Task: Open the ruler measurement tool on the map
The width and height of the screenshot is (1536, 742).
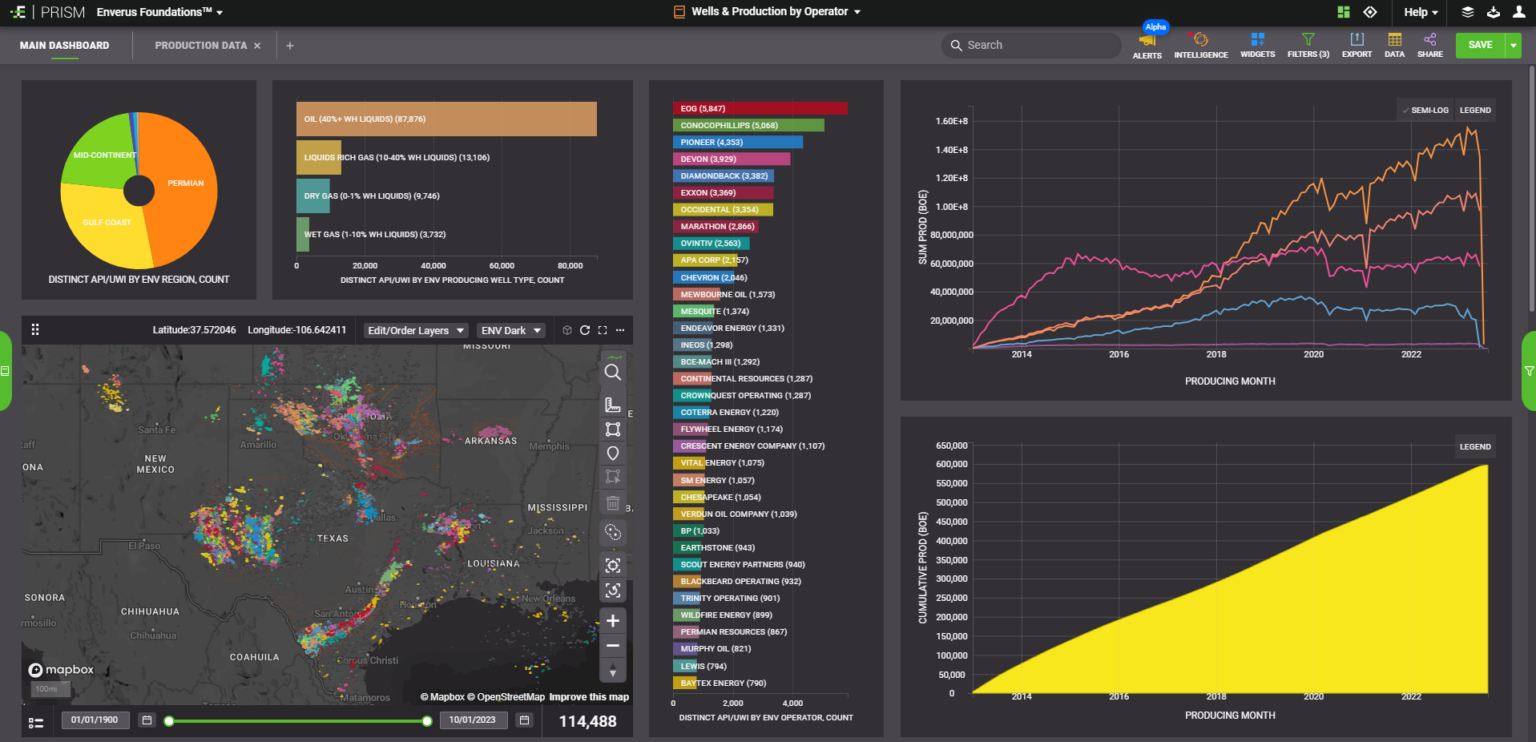Action: pos(613,405)
